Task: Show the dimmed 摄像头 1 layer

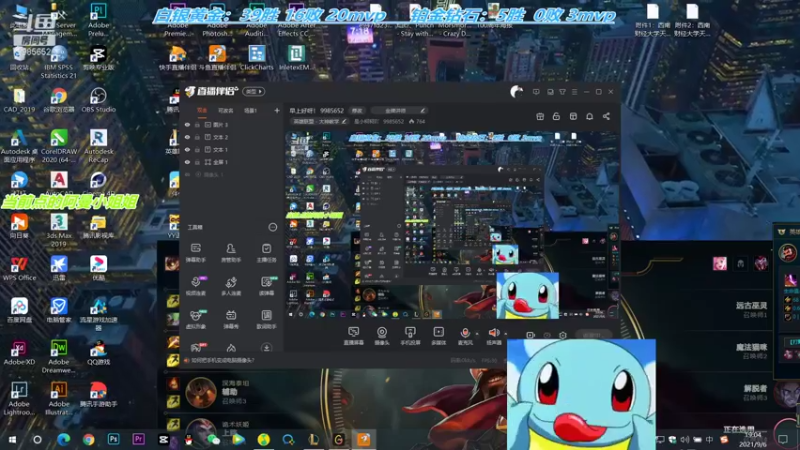Action: point(187,174)
